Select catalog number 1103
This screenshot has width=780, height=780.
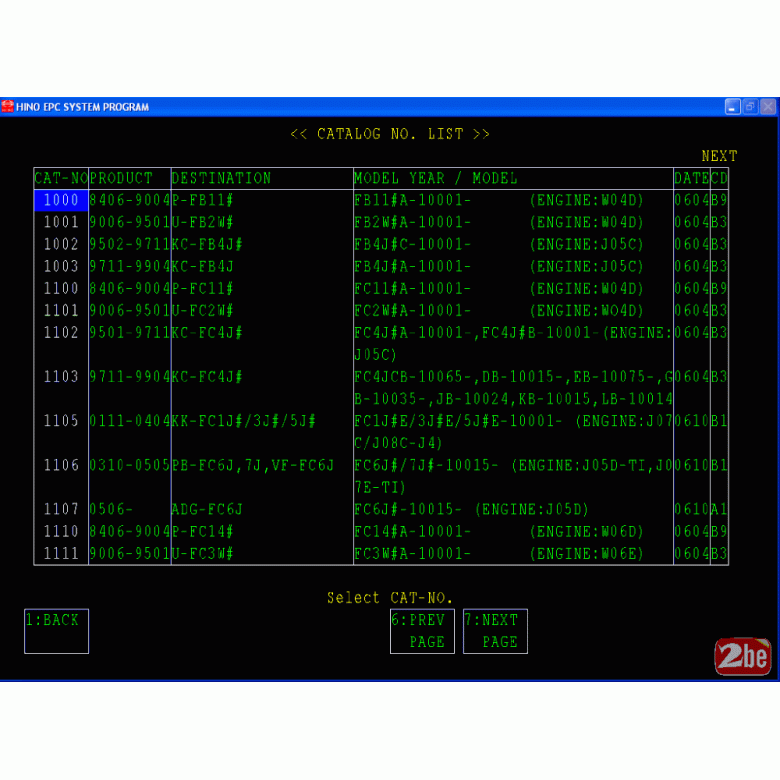61,377
